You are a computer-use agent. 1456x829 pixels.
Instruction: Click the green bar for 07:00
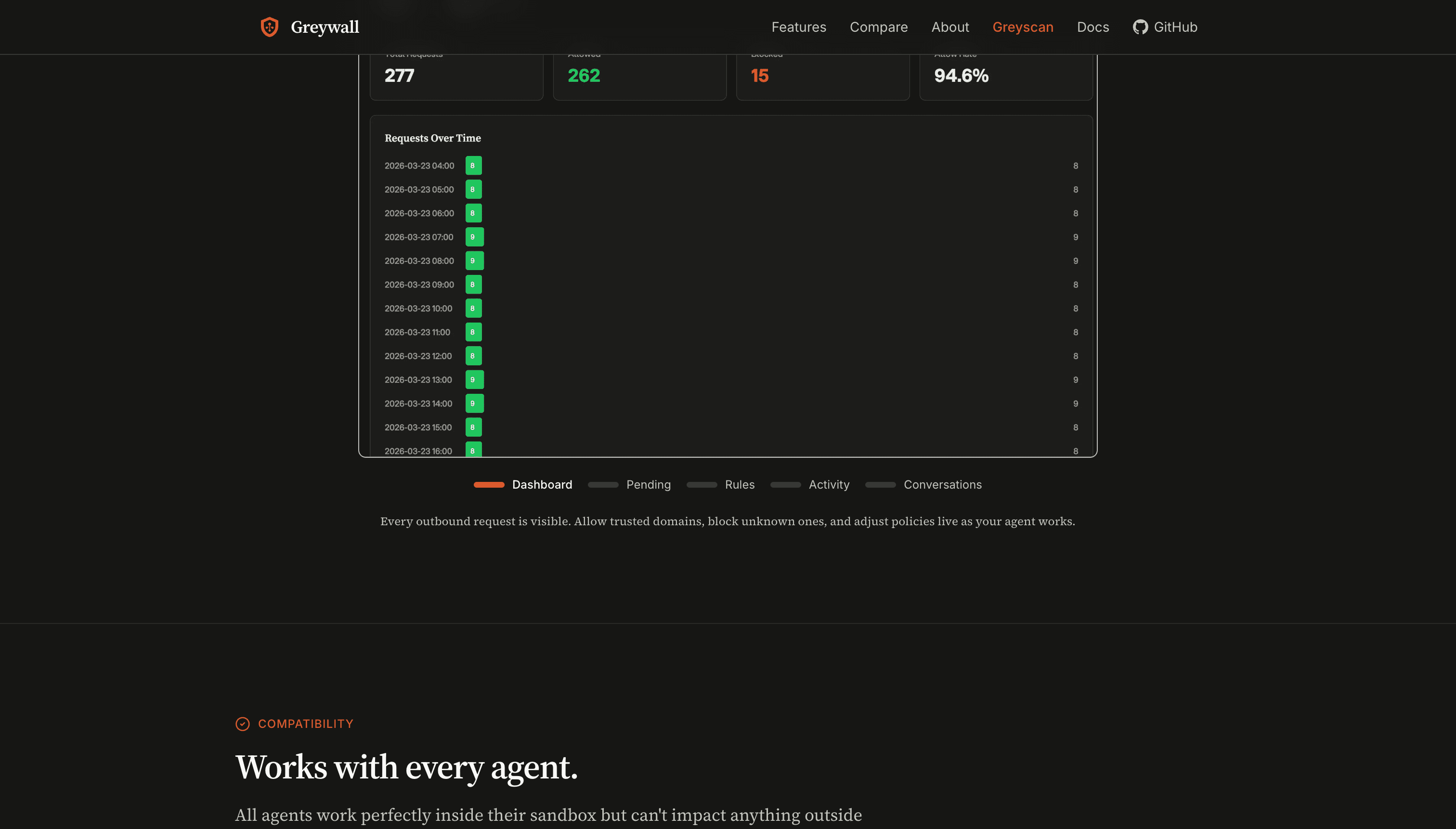(474, 237)
